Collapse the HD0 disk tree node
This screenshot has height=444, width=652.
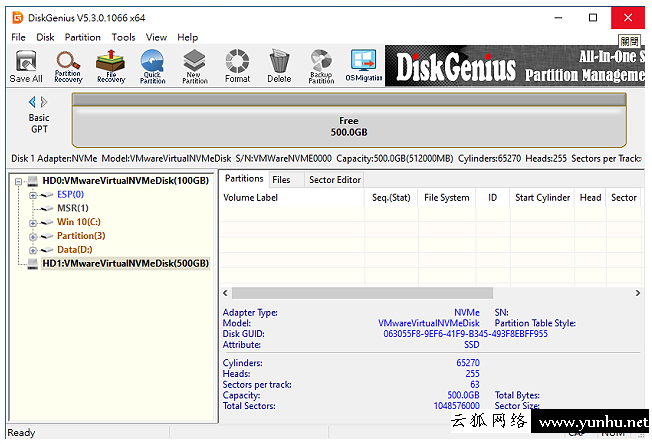click(18, 181)
